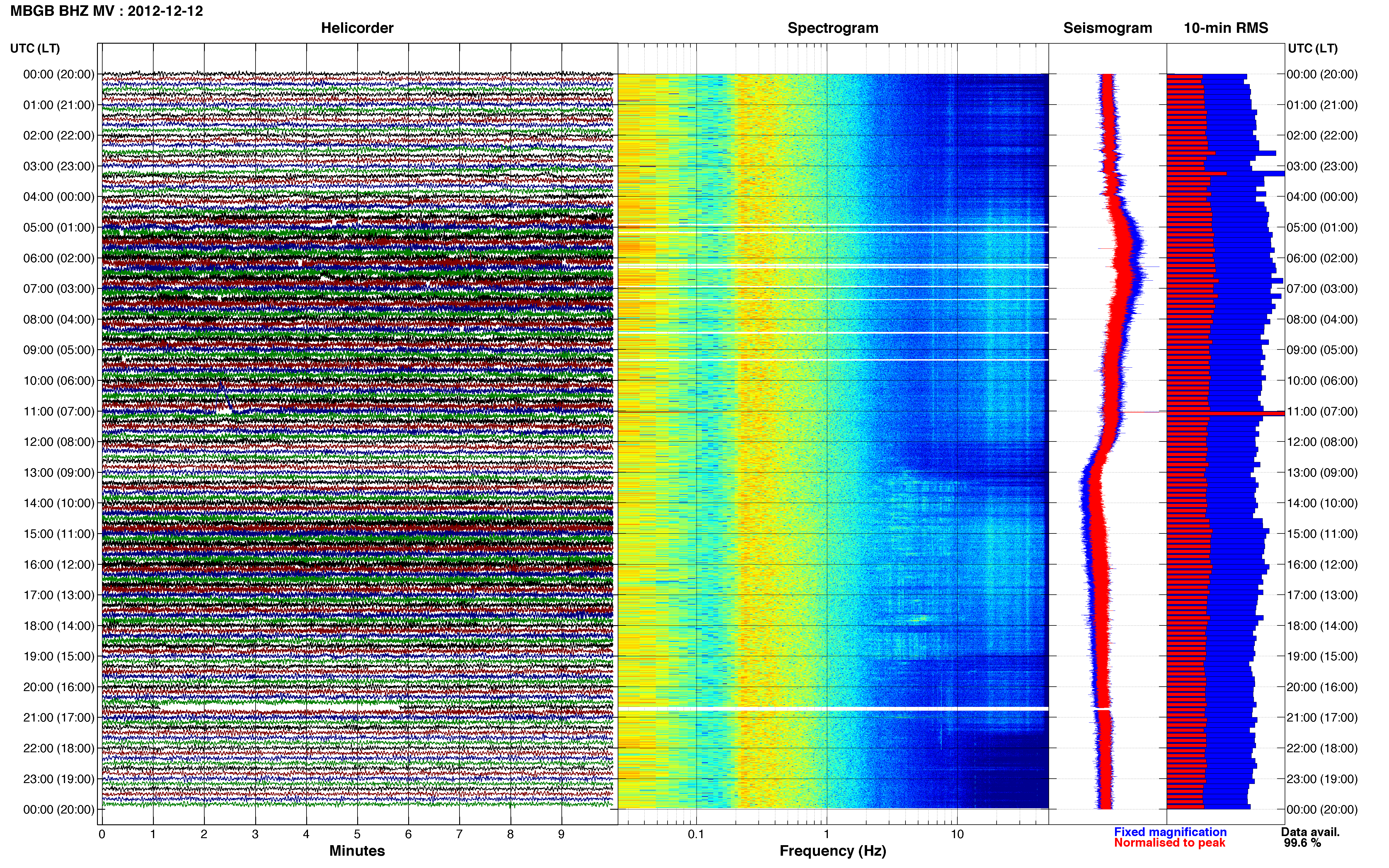Screen dimensions: 1389x868
Task: Click right time label 15:00 (11:00)
Action: [1322, 534]
